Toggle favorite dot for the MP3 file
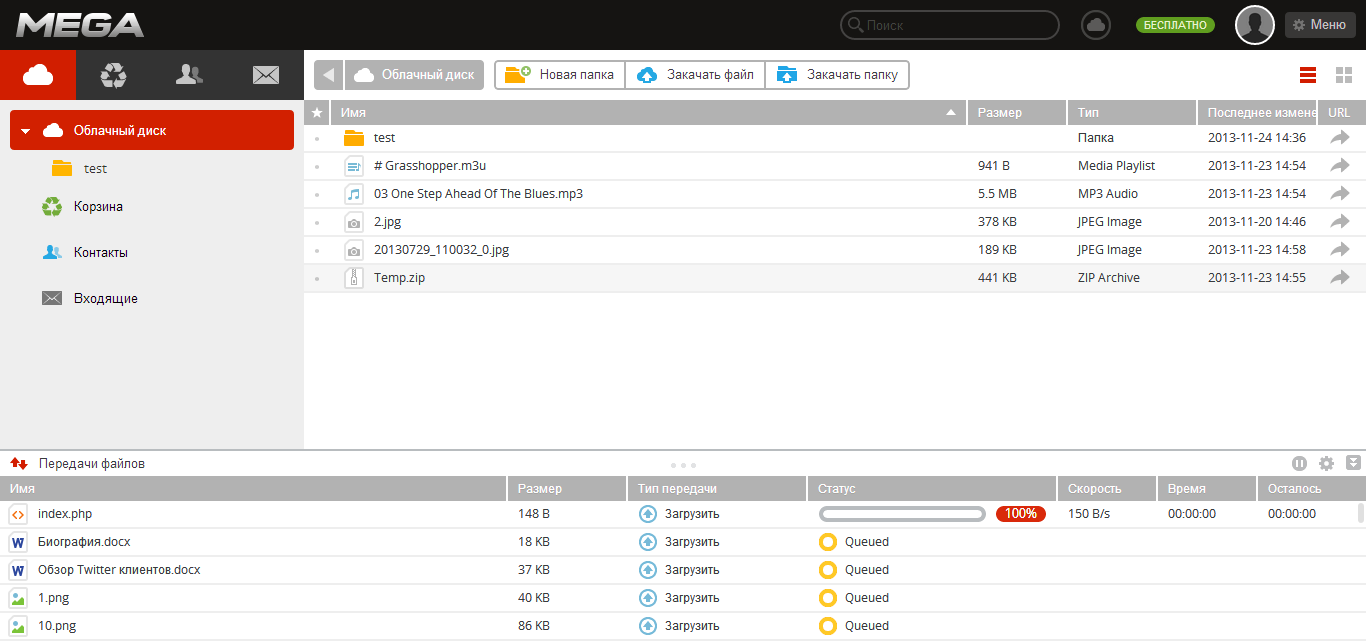This screenshot has height=642, width=1366. pyautogui.click(x=317, y=194)
